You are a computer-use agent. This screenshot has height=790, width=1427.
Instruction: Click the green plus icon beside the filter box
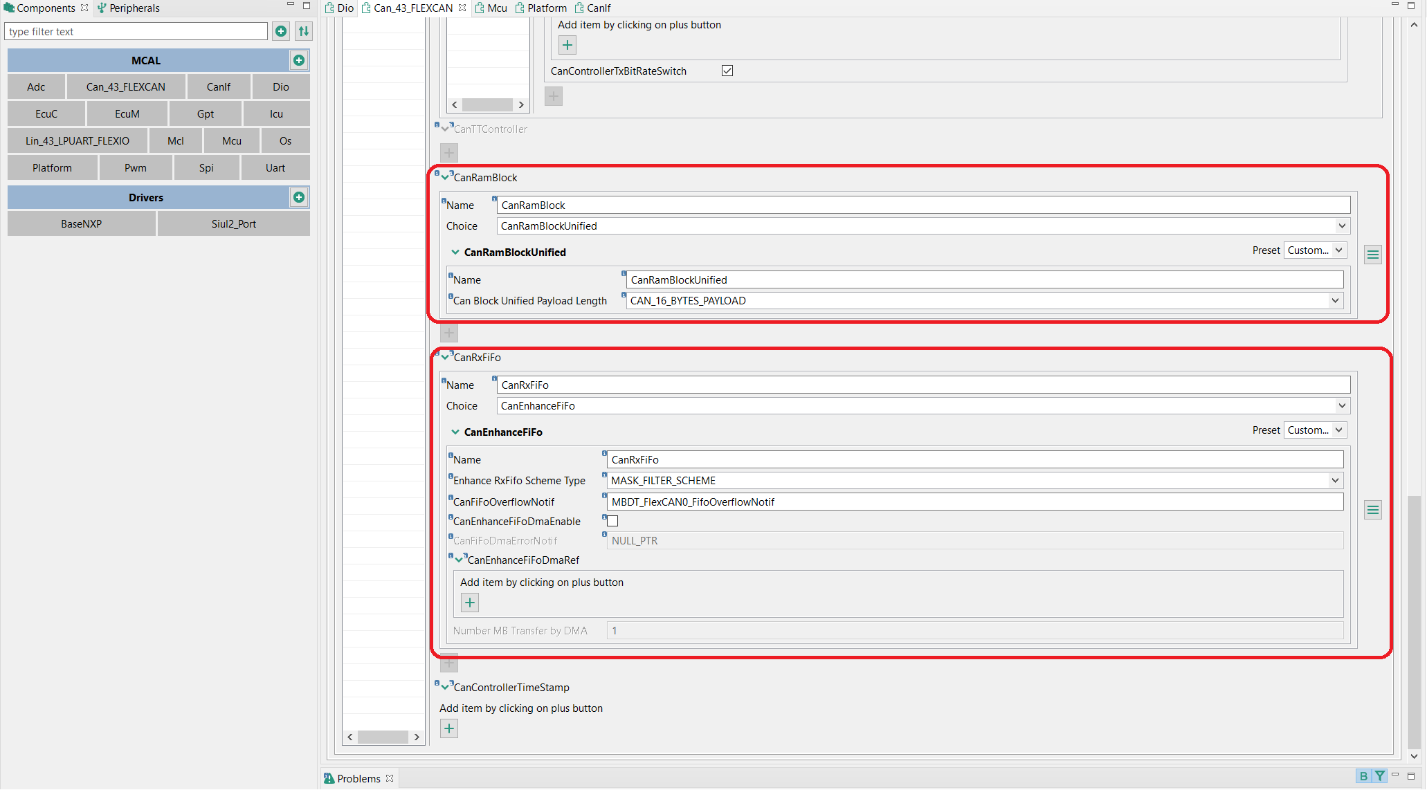point(281,31)
